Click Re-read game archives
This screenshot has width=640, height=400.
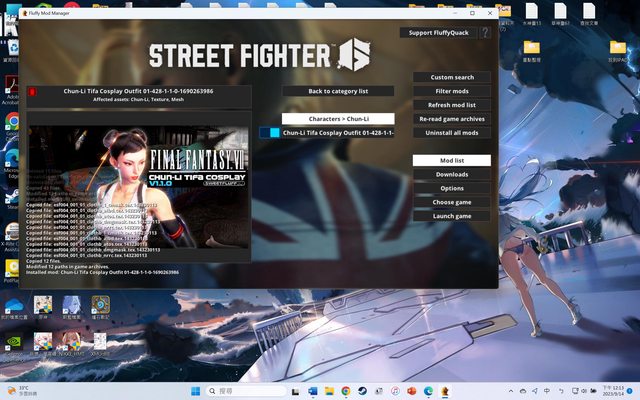[451, 119]
